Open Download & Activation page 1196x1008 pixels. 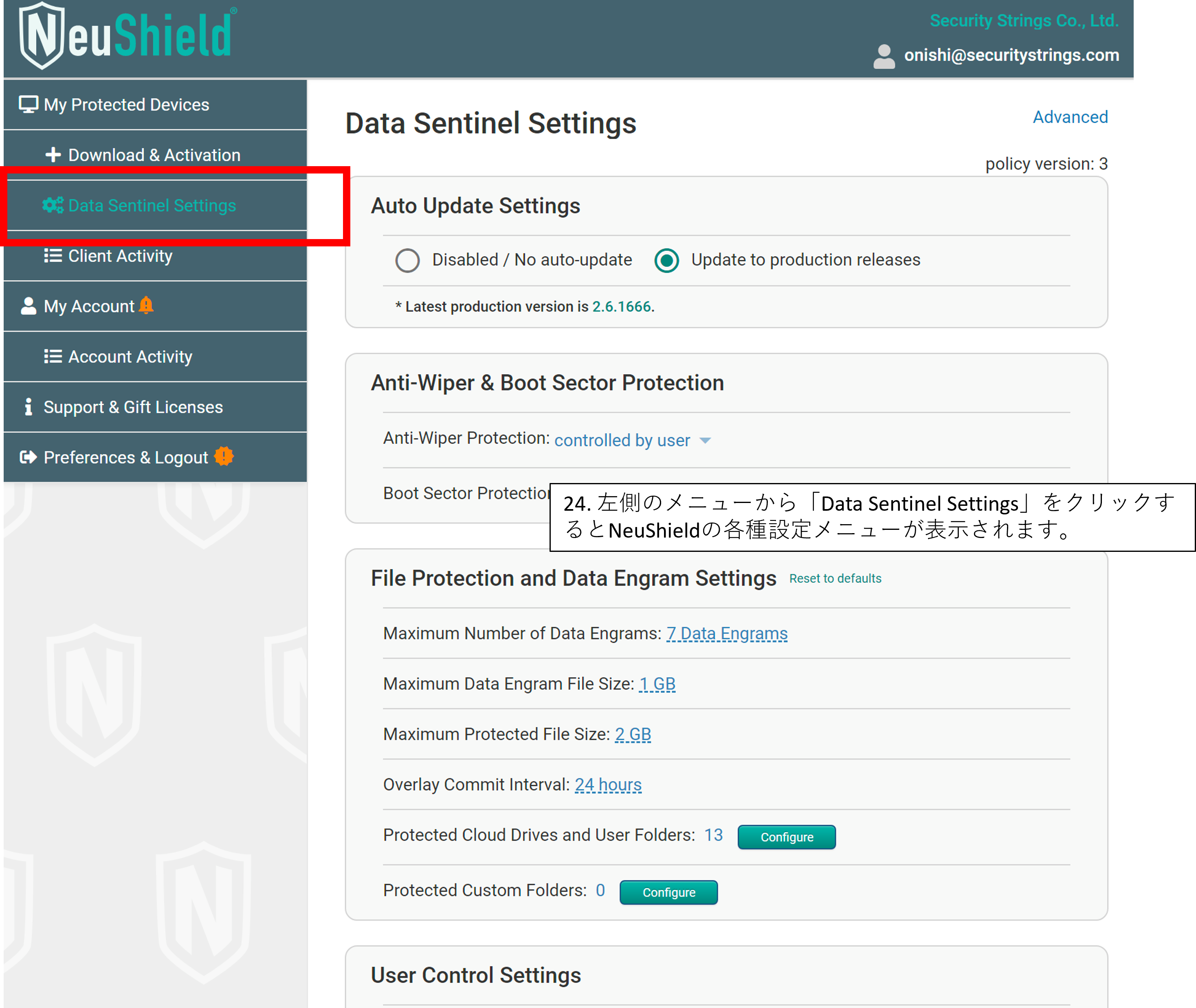click(x=156, y=155)
